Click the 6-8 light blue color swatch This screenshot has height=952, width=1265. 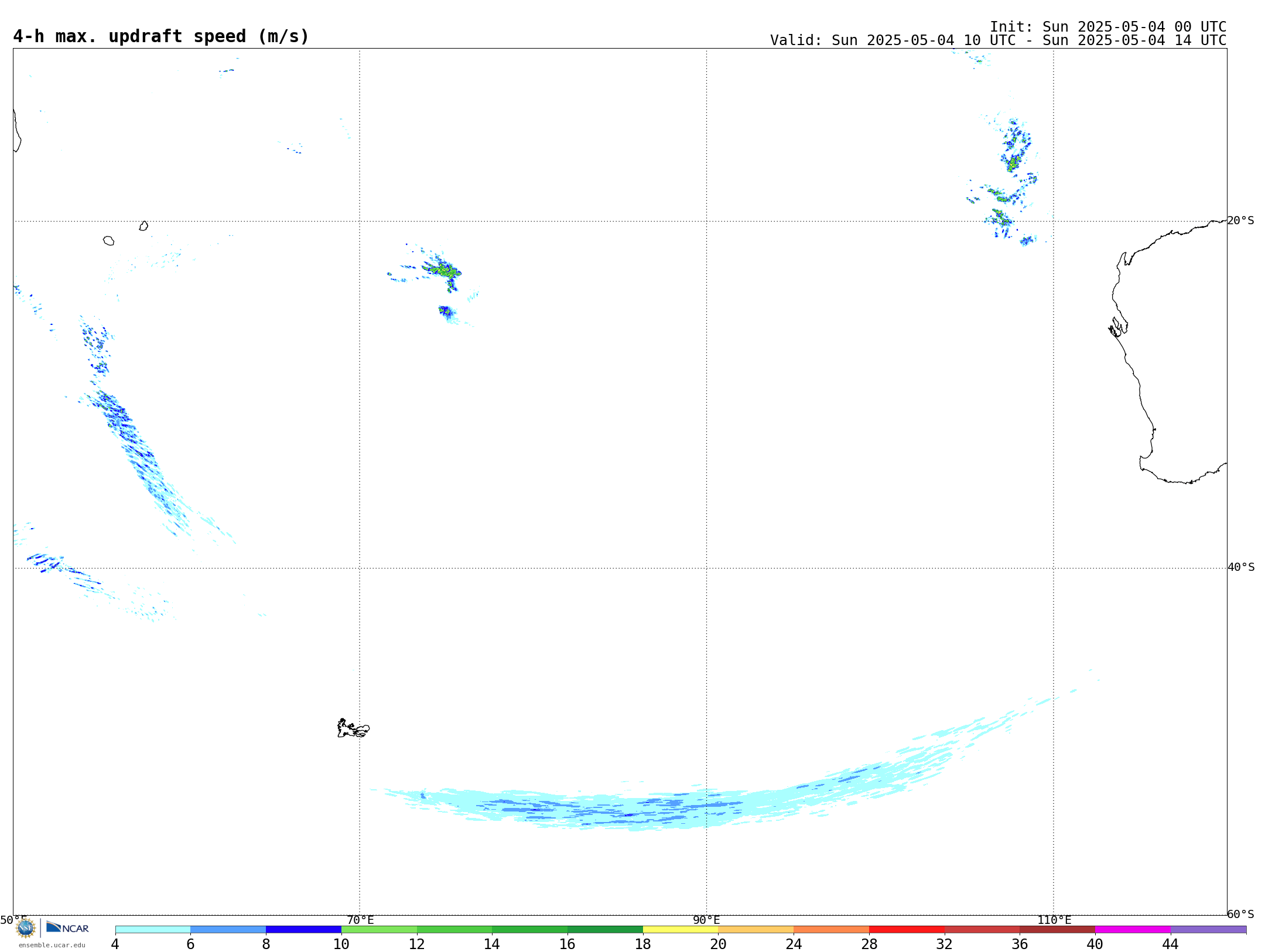click(x=228, y=930)
